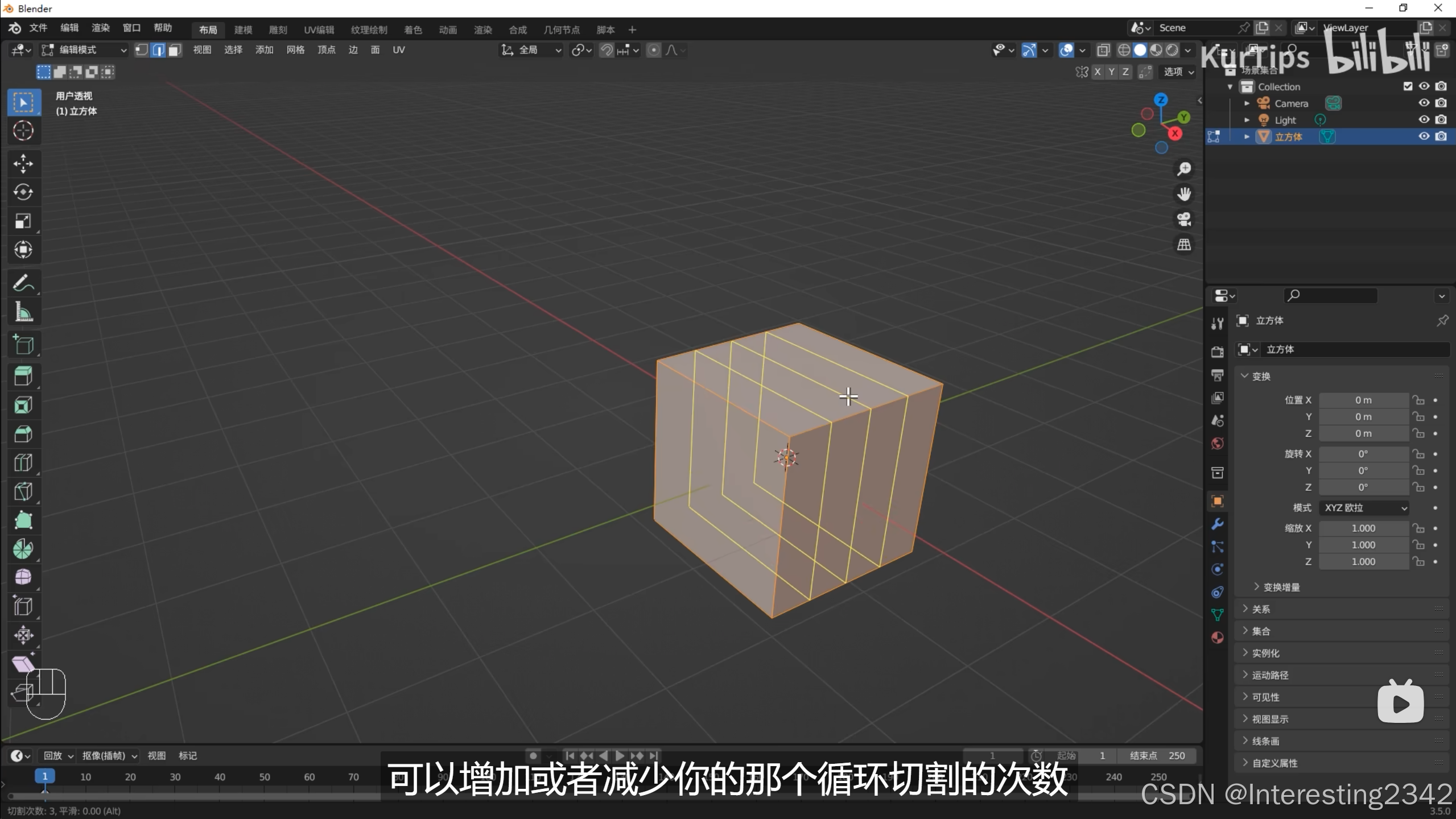
Task: Open the Mesh menu in header
Action: click(295, 50)
